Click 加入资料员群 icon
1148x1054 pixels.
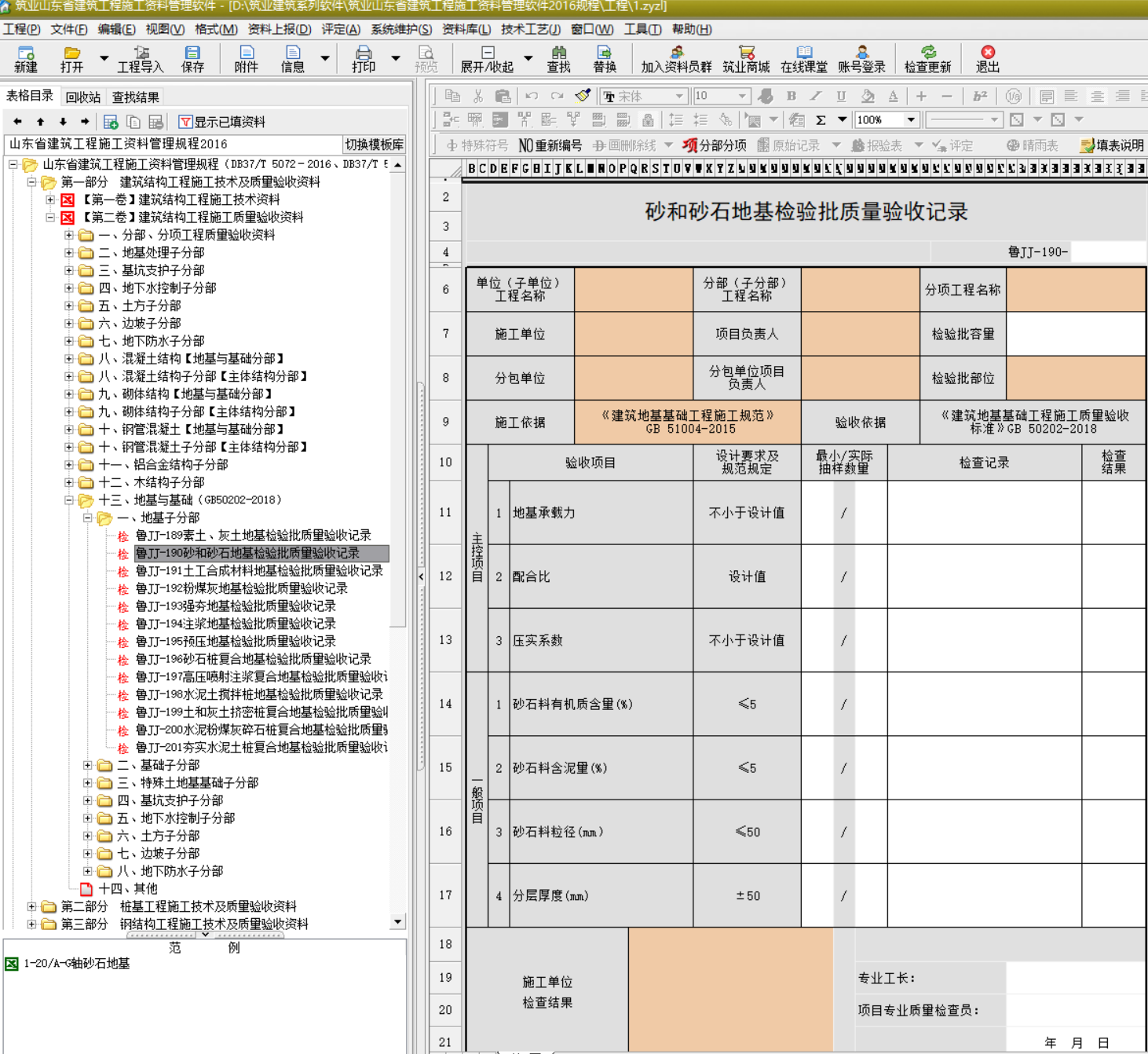coord(676,59)
